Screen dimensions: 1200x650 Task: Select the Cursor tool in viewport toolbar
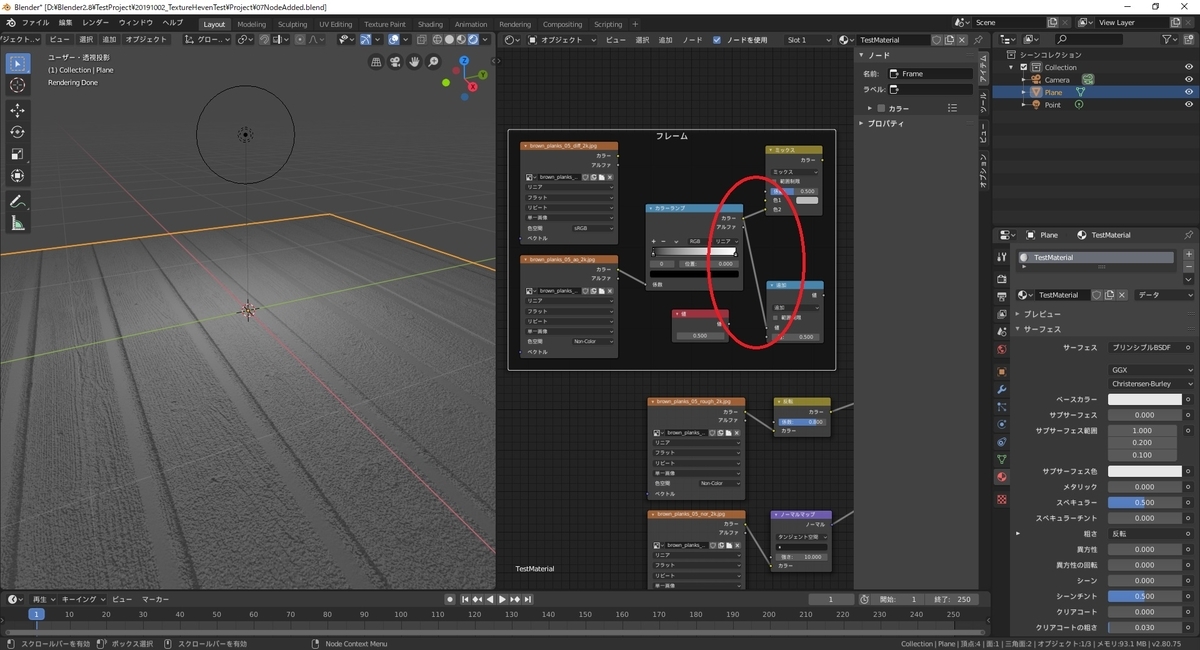17,86
